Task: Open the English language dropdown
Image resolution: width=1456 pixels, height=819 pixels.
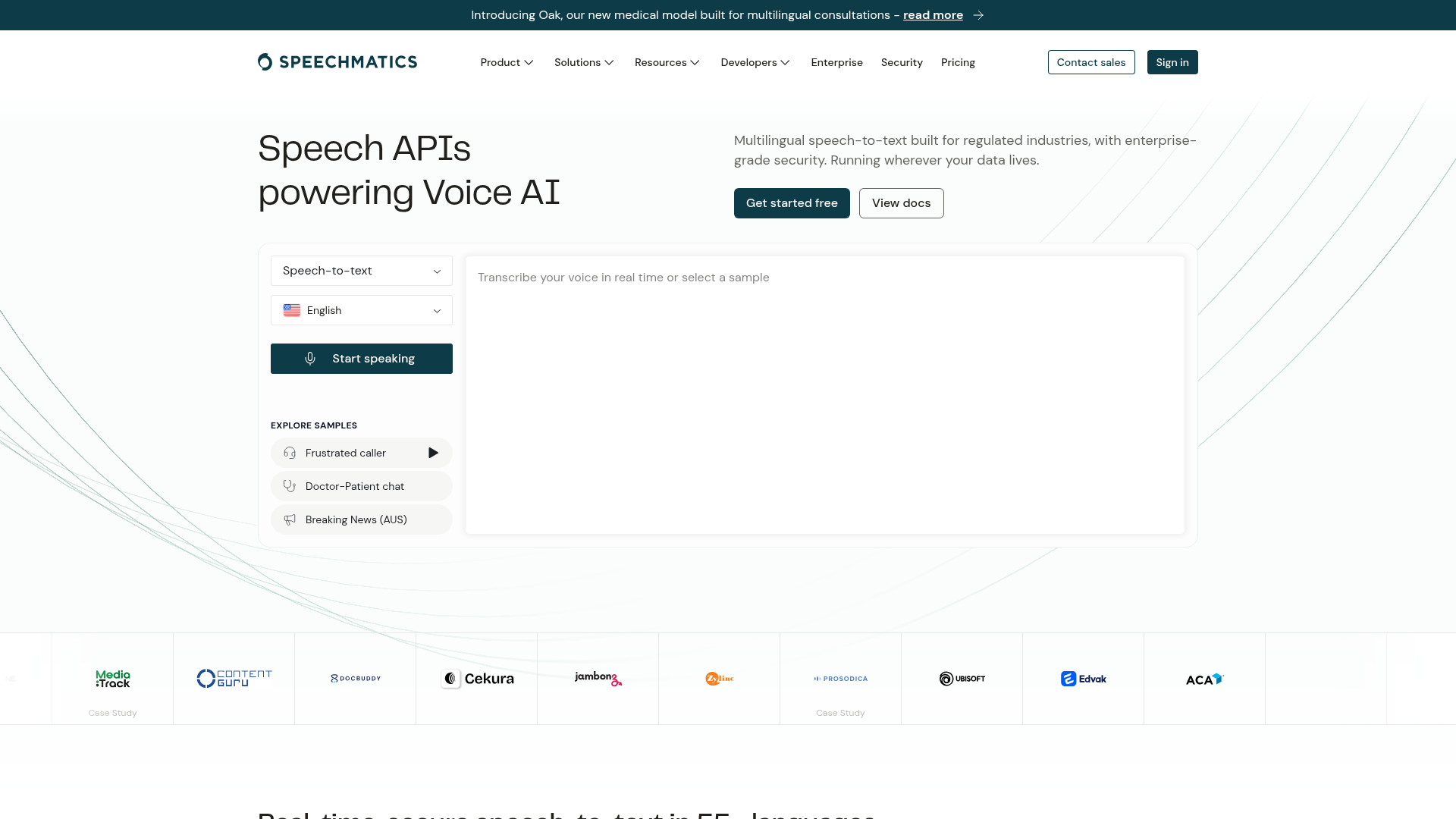Action: click(362, 310)
